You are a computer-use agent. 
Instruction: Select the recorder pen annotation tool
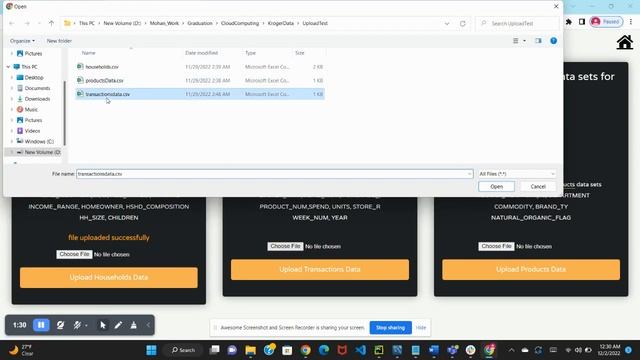click(118, 325)
